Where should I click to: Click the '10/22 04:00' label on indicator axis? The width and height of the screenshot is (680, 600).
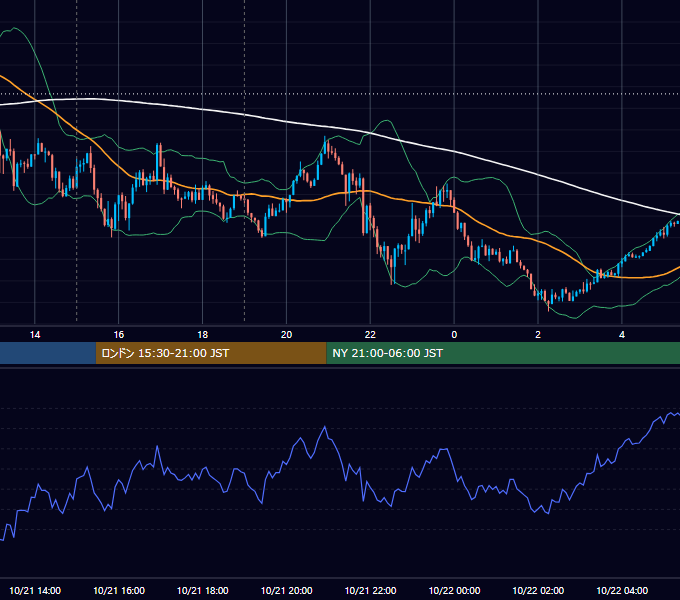click(622, 590)
